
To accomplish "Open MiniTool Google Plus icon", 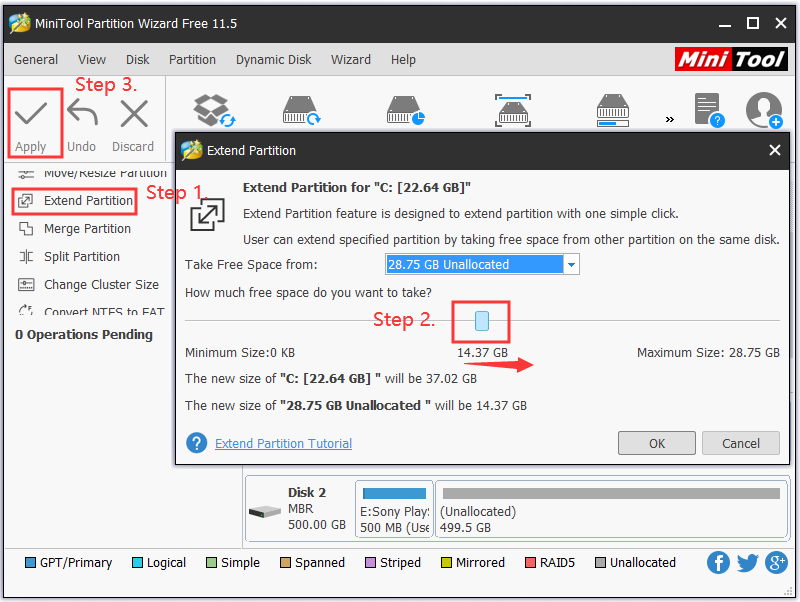I will point(777,563).
